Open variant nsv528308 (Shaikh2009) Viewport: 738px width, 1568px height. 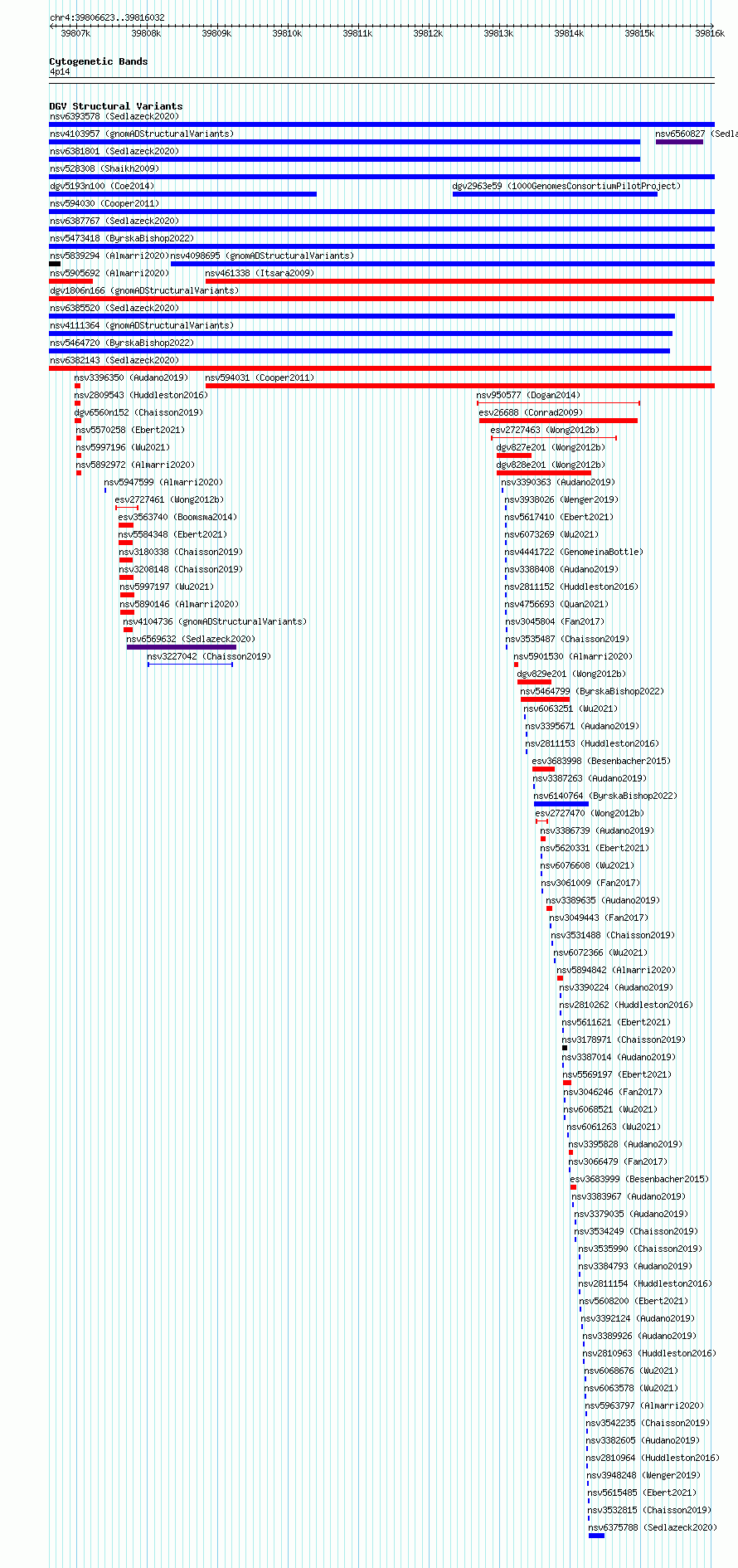pos(104,169)
